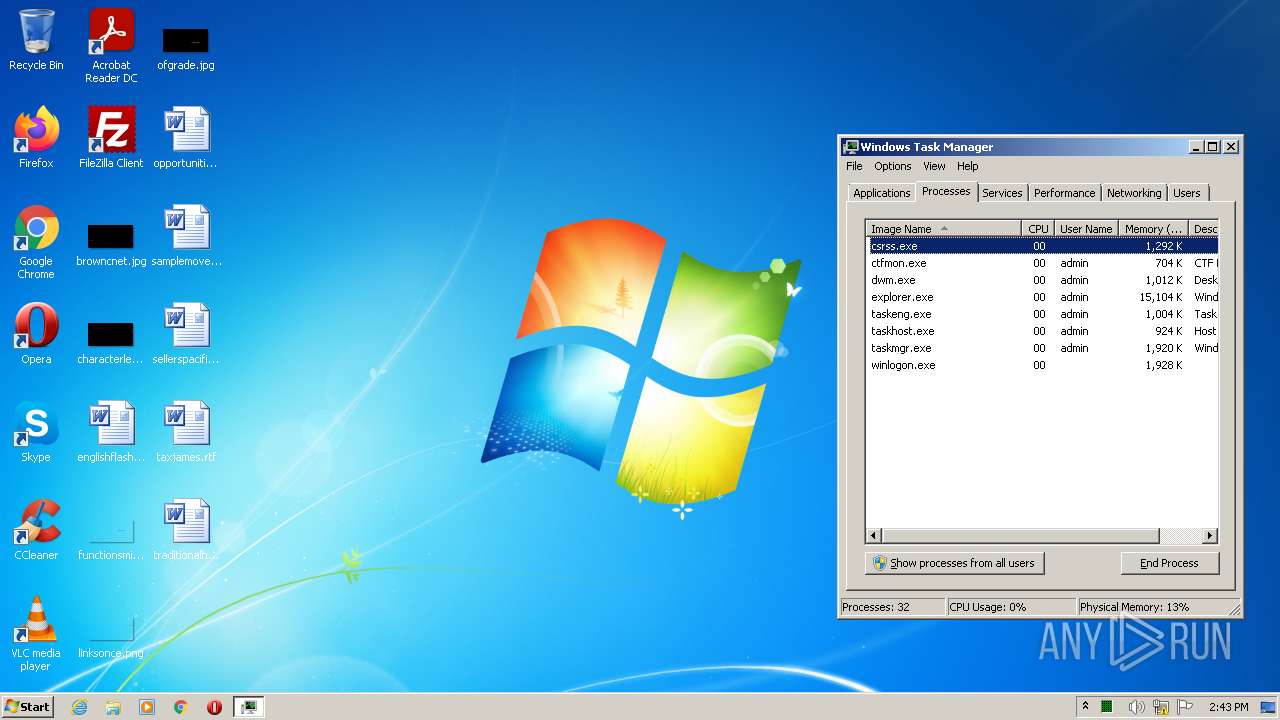Image resolution: width=1280 pixels, height=720 pixels.
Task: Open Skype desktop shortcut
Action: (x=36, y=432)
